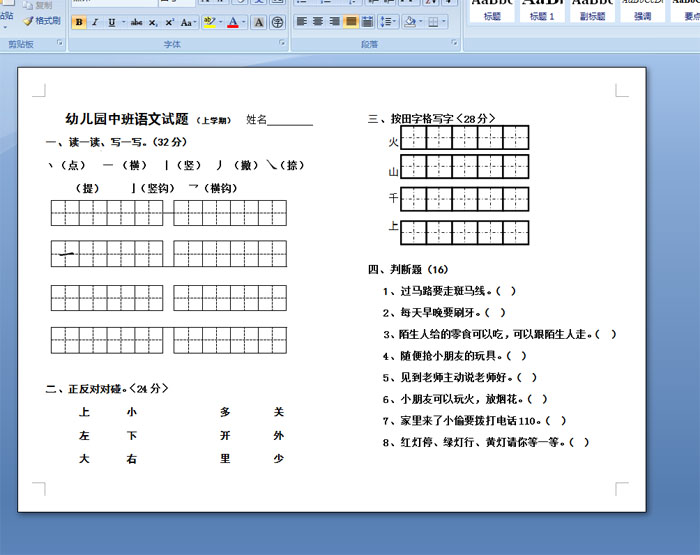This screenshot has height=555, width=700.
Task: Toggle Bold formatting button
Action: (79, 22)
